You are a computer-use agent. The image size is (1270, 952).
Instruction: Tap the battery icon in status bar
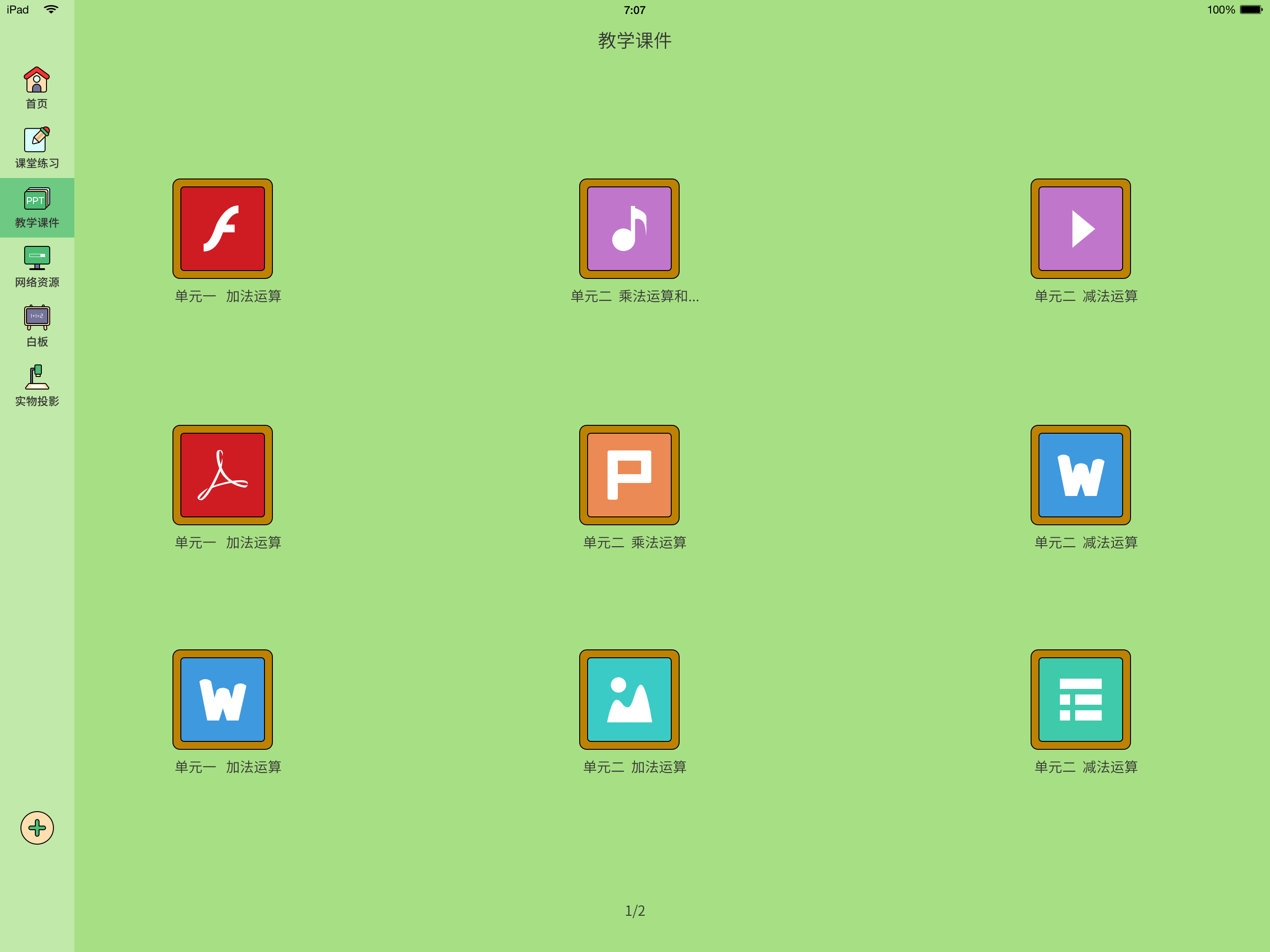coord(1251,10)
